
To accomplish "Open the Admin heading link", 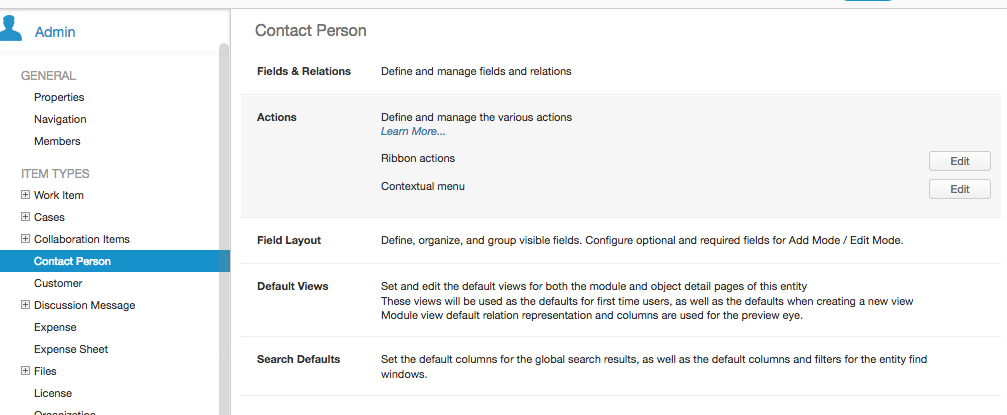I will point(55,31).
